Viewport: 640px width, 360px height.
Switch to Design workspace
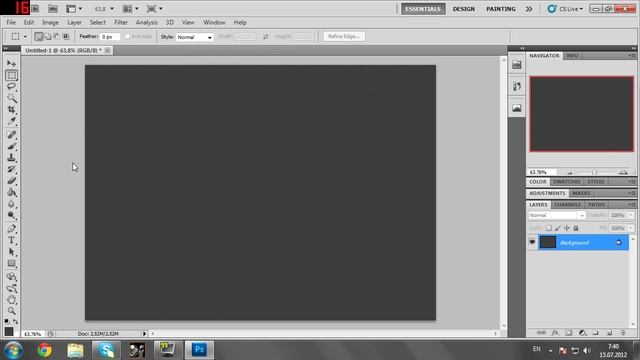point(464,9)
